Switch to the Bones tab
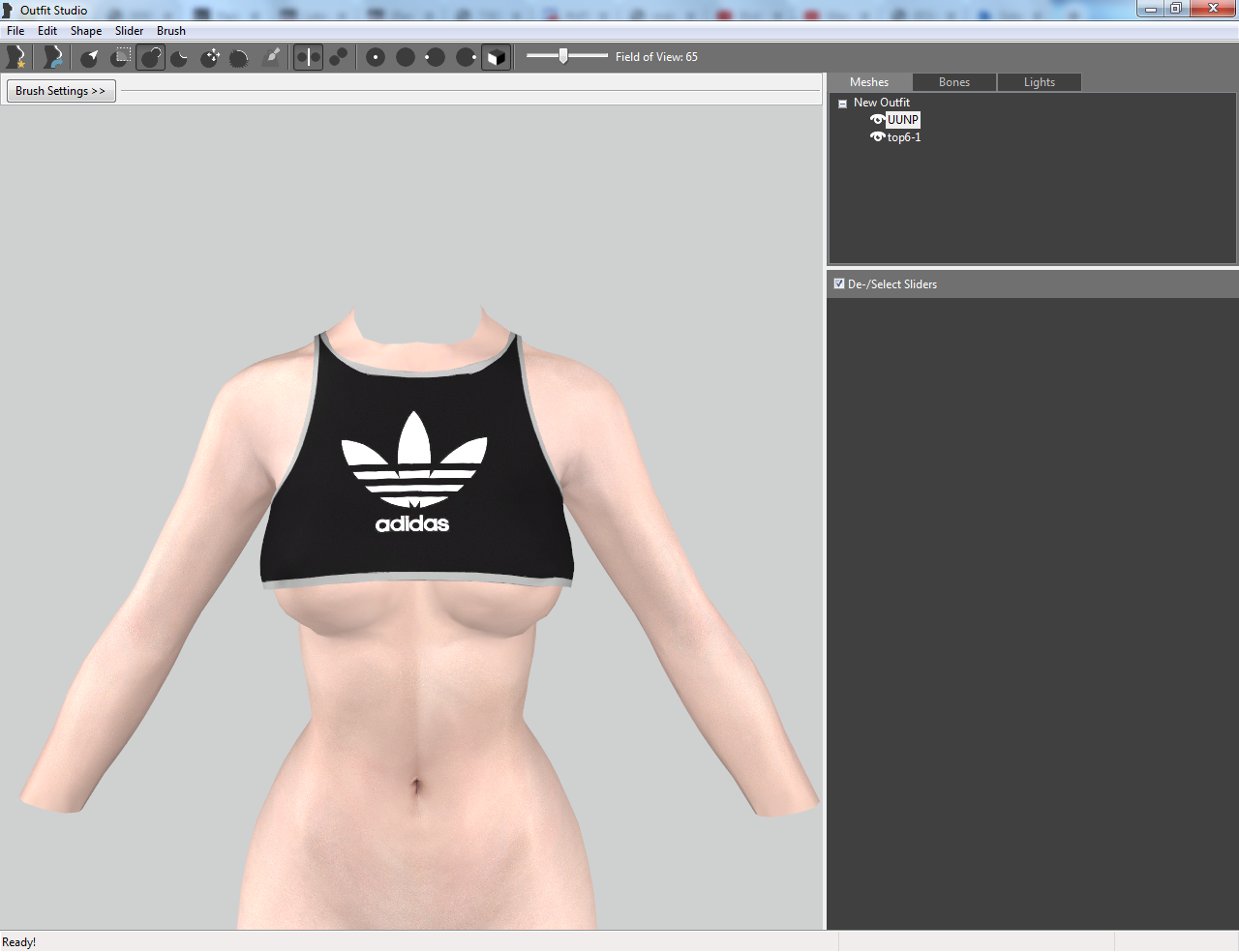 pyautogui.click(x=954, y=82)
